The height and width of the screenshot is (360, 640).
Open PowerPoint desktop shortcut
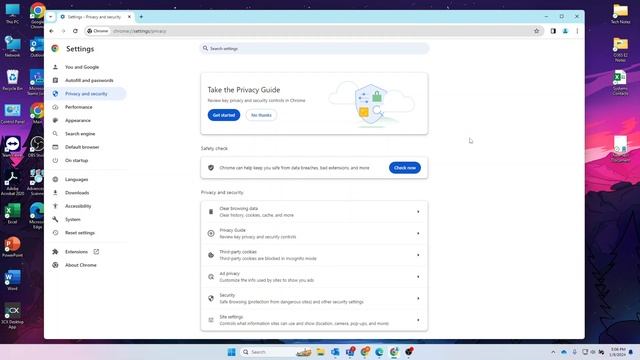pos(13,247)
